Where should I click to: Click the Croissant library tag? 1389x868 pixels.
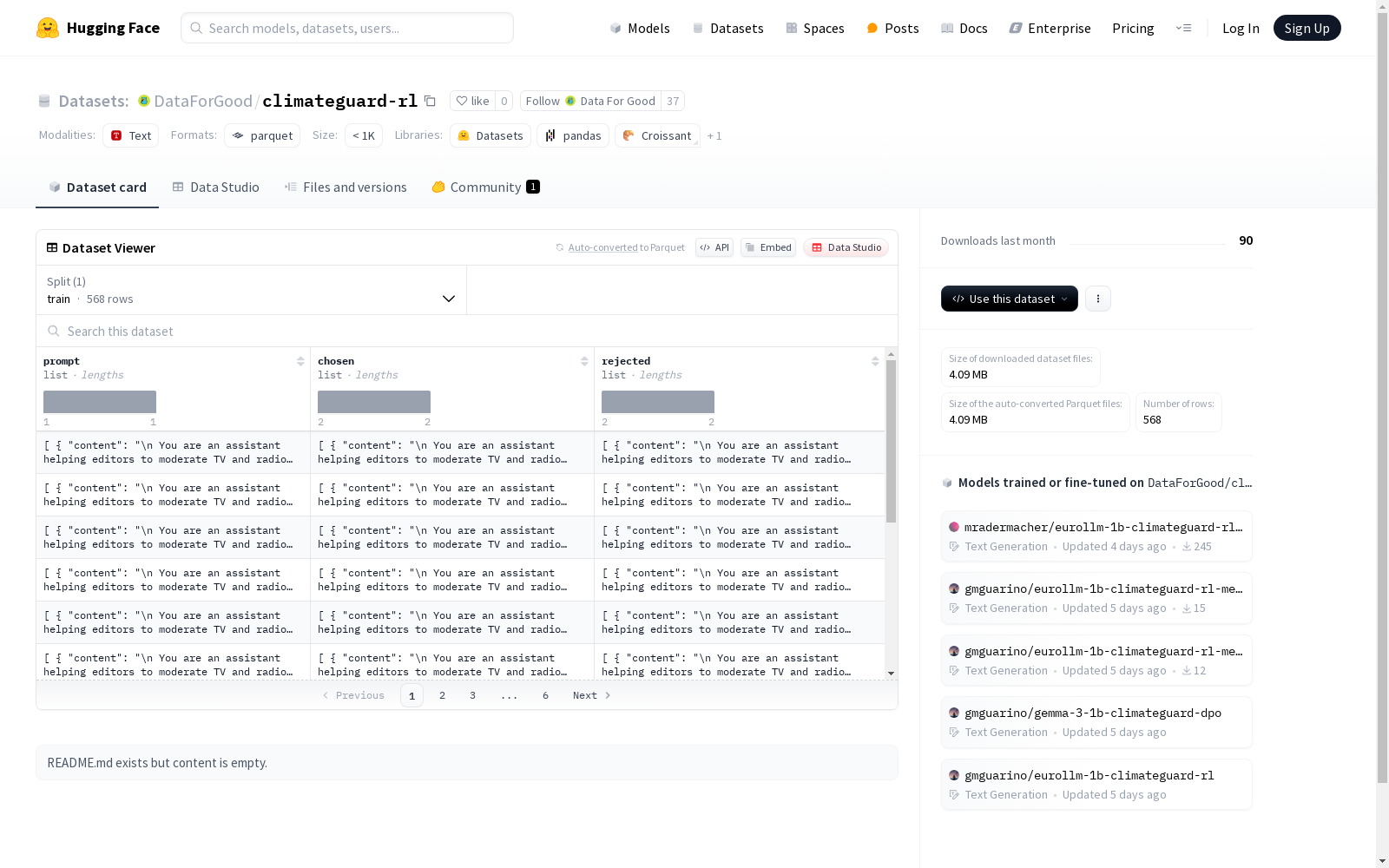pyautogui.click(x=657, y=135)
